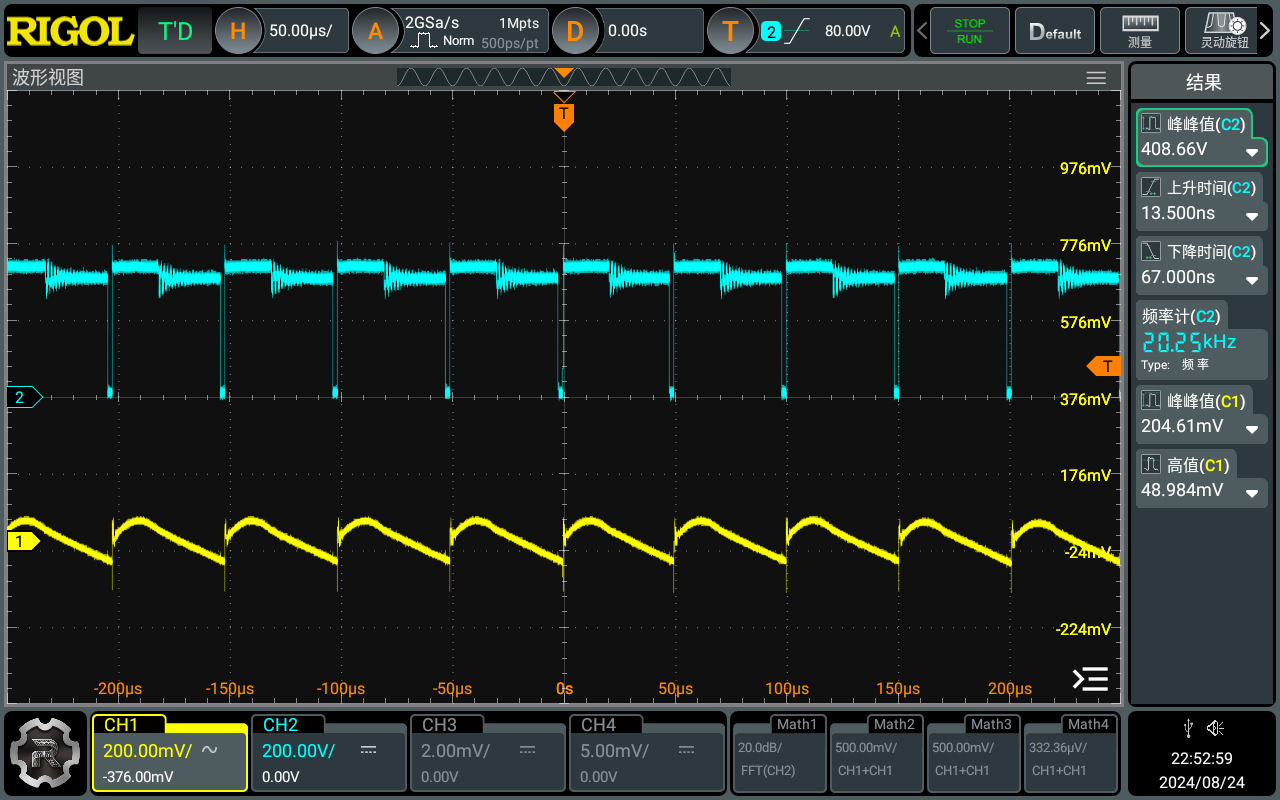This screenshot has width=1280, height=800.
Task: Toggle the STOP/RUN acquisition button
Action: (969, 31)
